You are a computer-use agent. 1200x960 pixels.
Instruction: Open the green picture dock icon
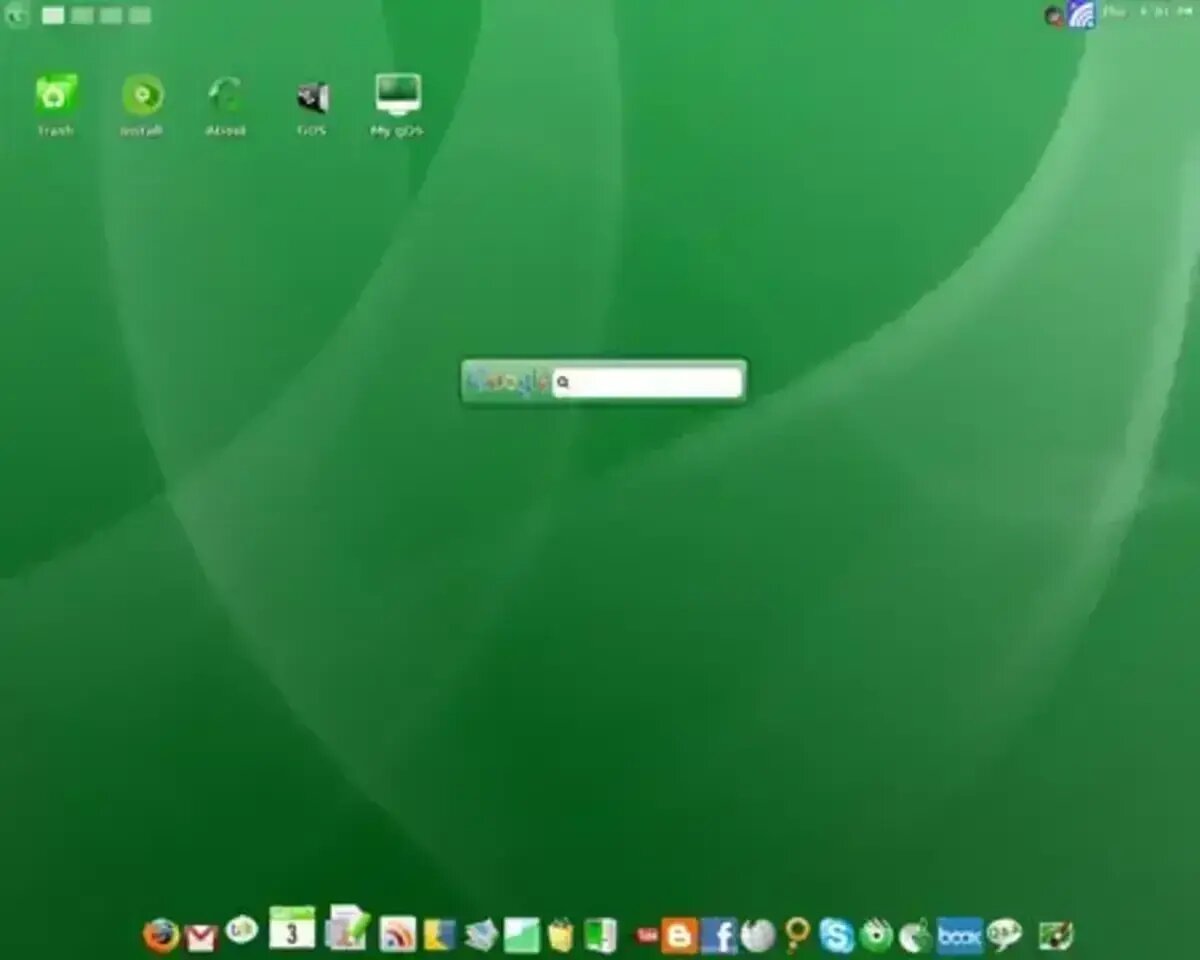click(x=522, y=935)
